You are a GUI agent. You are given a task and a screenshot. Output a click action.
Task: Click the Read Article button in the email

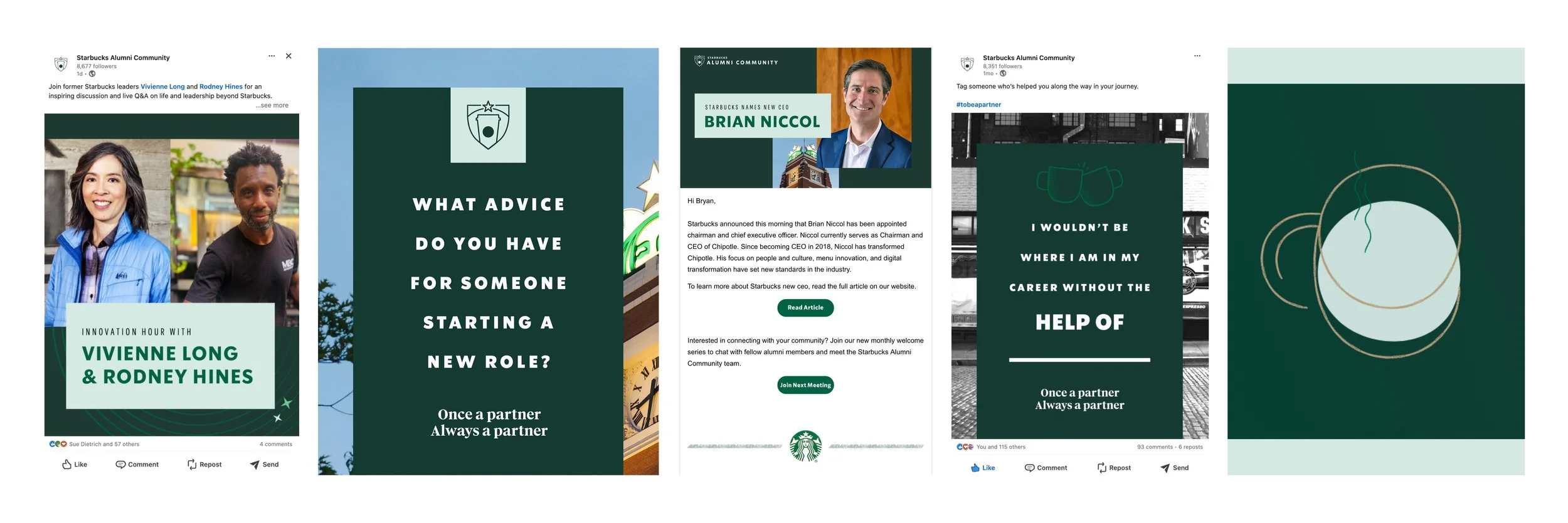click(x=805, y=308)
